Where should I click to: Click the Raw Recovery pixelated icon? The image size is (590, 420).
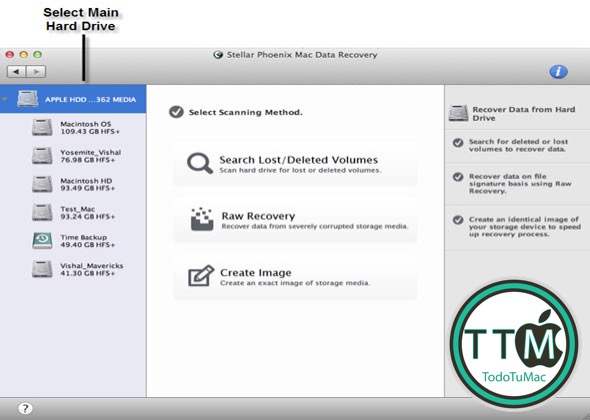202,219
